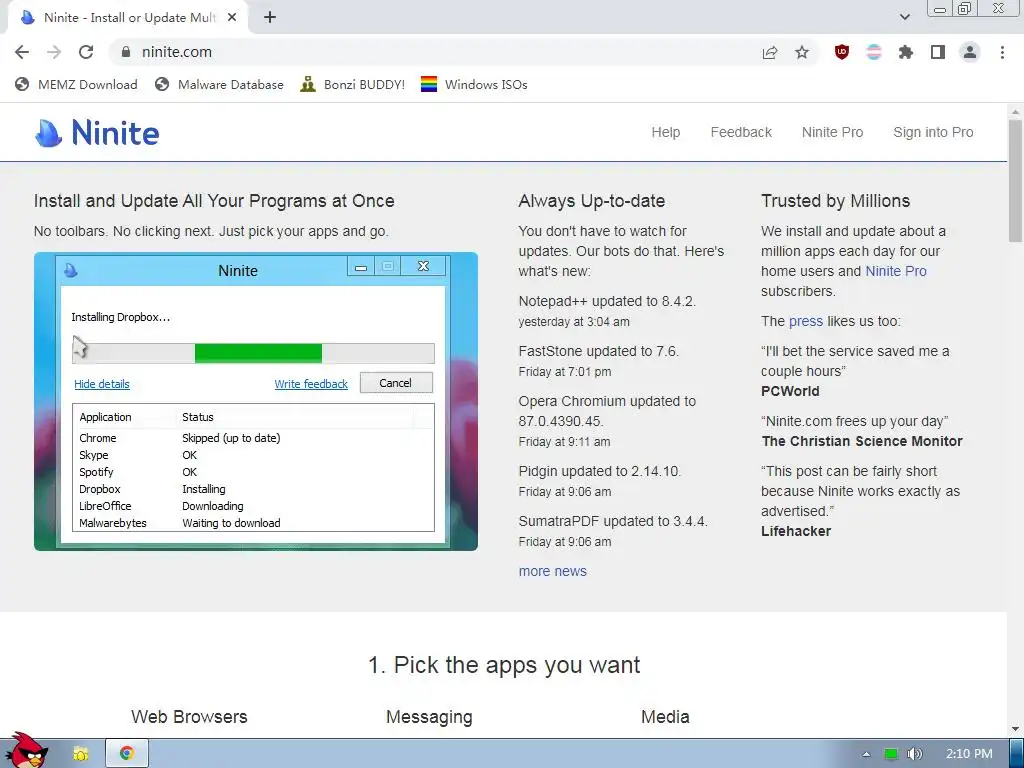Click the Ninite logo
This screenshot has width=1024, height=768.
click(x=97, y=133)
